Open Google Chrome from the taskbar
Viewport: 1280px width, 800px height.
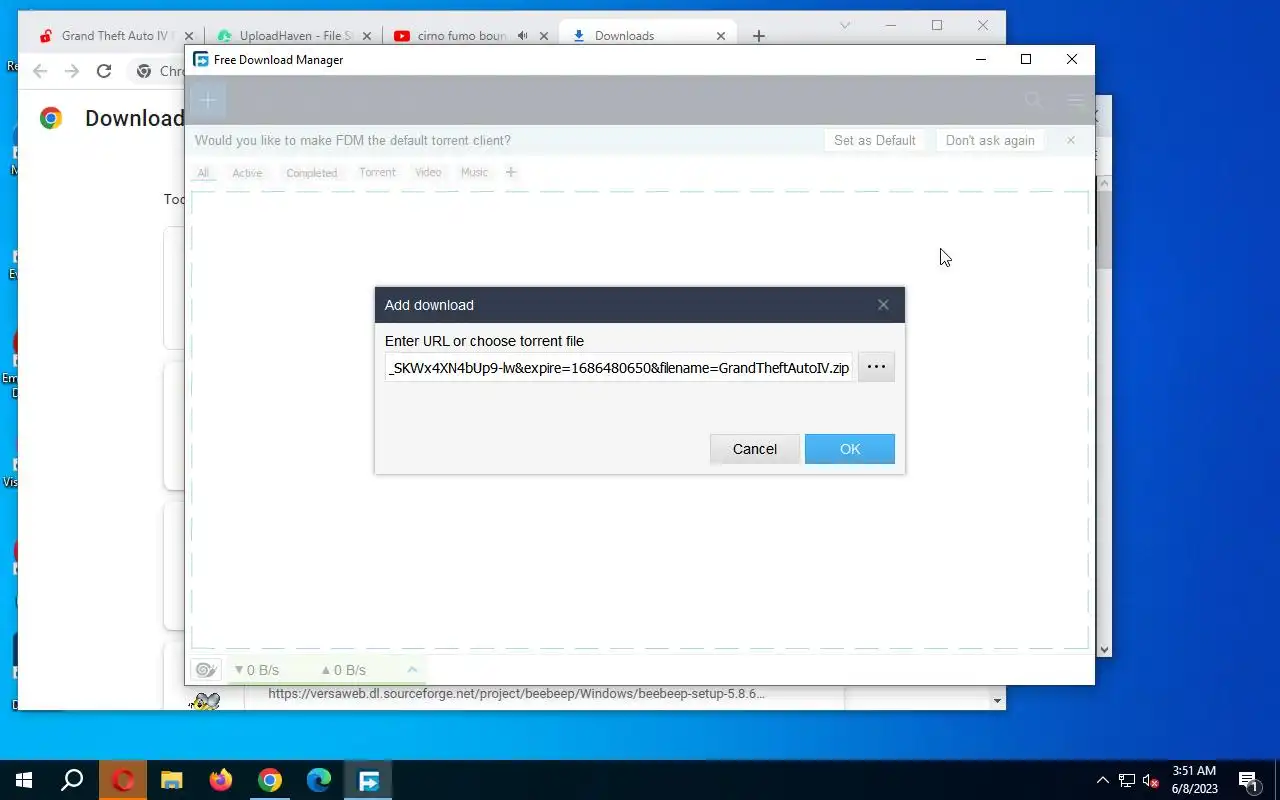(x=270, y=780)
